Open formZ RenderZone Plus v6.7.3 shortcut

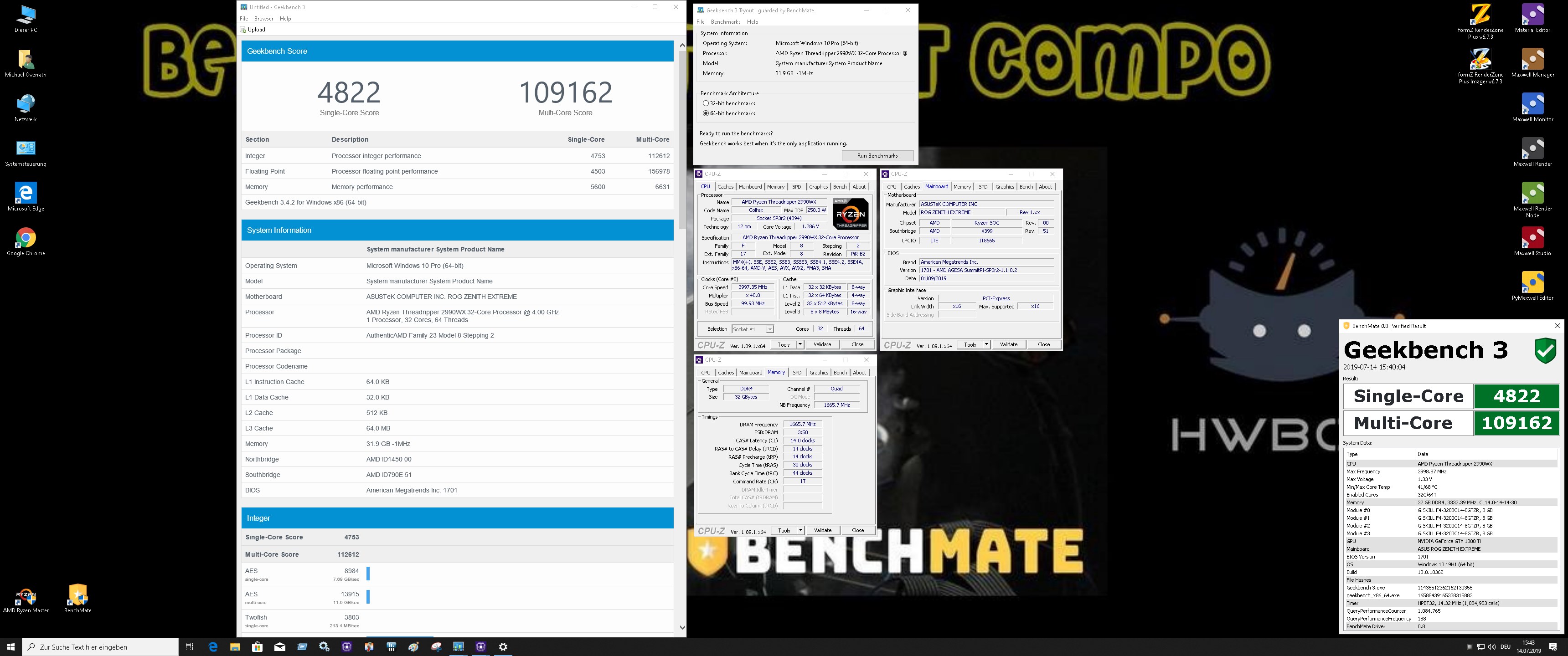coord(1480,22)
